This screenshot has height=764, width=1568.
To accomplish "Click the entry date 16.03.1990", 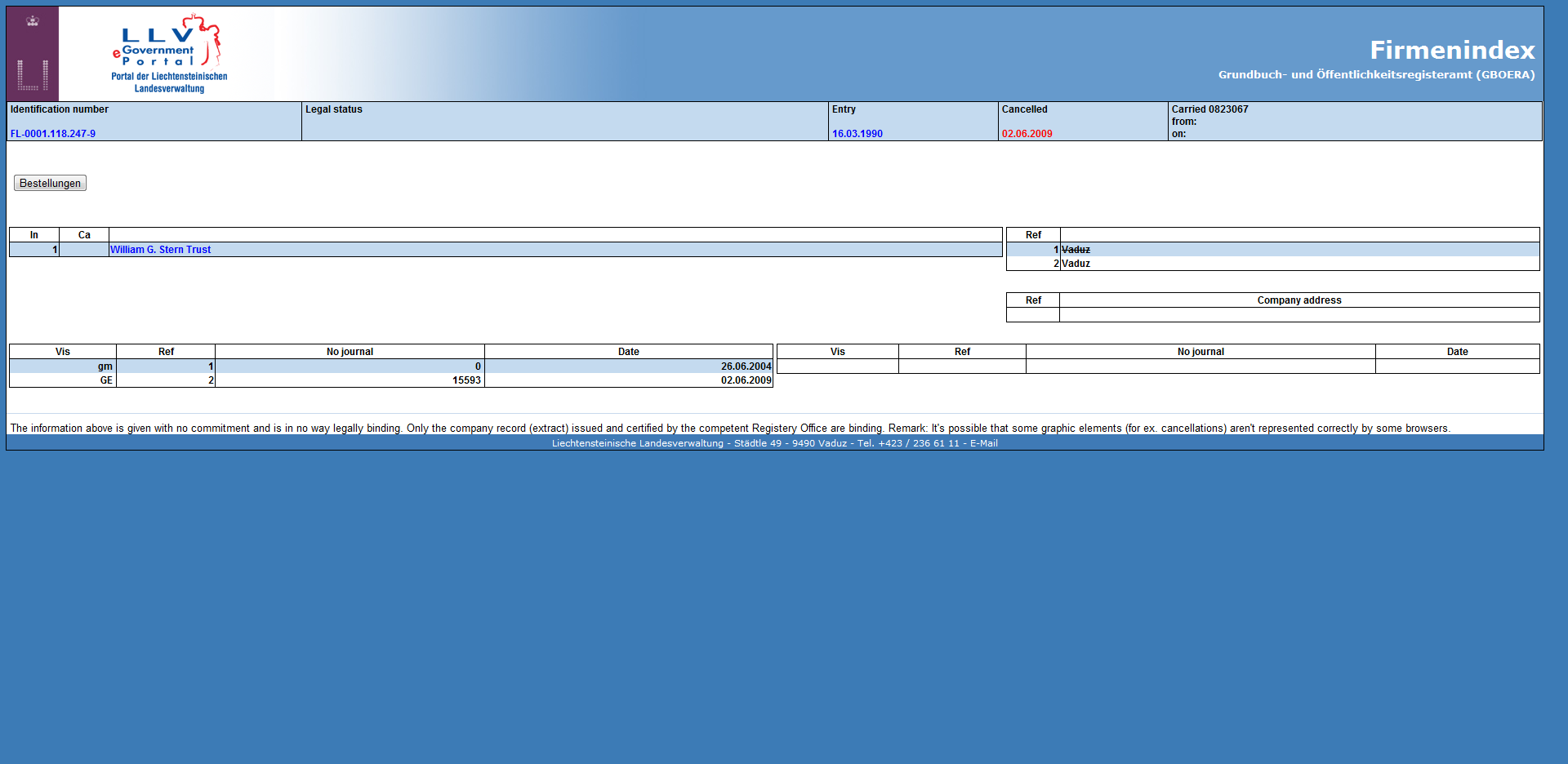I will pyautogui.click(x=857, y=134).
